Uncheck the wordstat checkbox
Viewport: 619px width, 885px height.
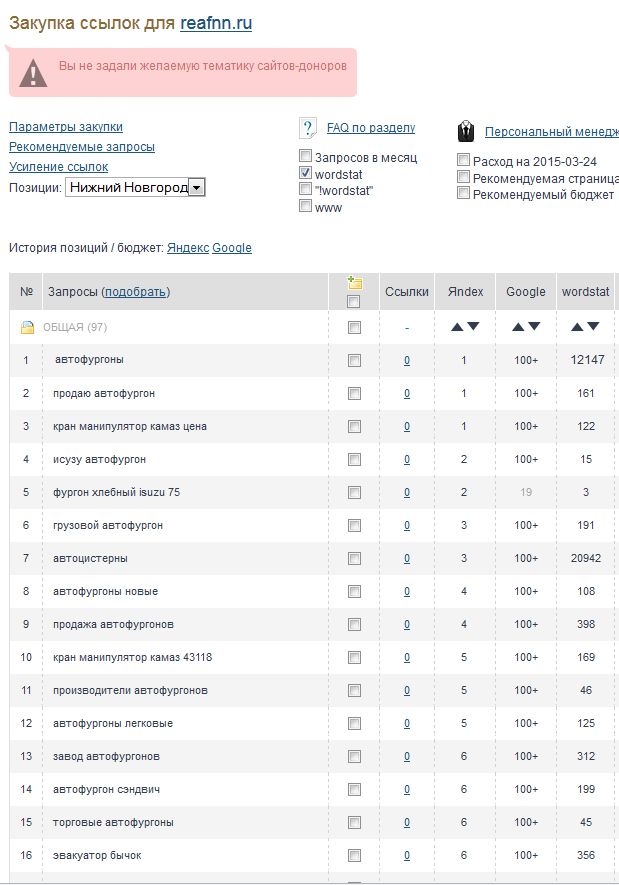tap(305, 173)
